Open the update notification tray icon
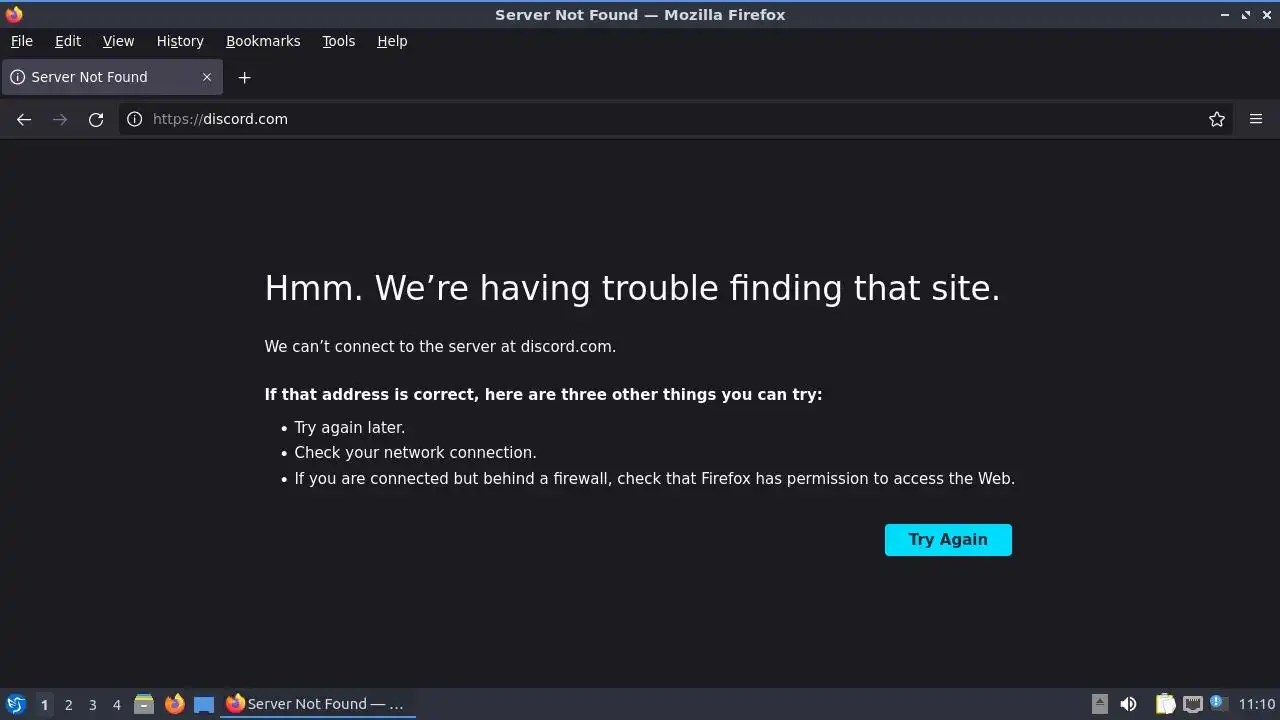Screen dimensions: 1280x720 point(1217,703)
